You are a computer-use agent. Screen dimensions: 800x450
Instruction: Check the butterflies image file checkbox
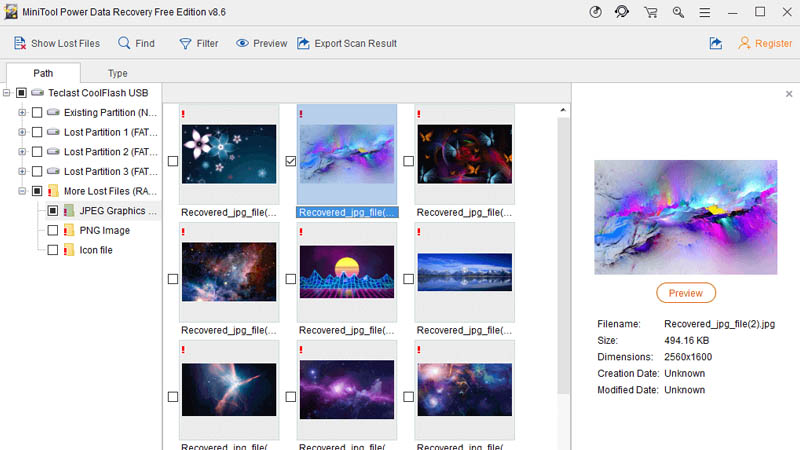[409, 161]
